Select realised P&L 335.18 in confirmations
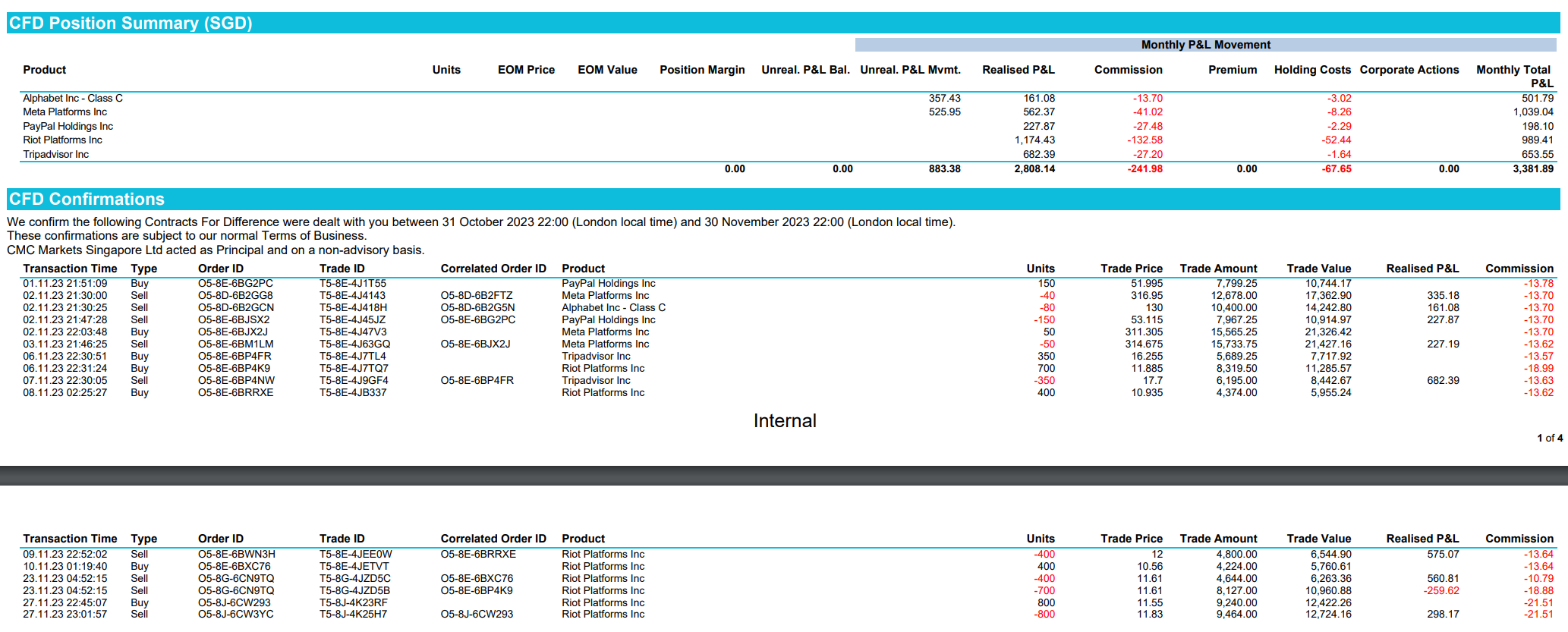This screenshot has height=632, width=1568. (1443, 295)
